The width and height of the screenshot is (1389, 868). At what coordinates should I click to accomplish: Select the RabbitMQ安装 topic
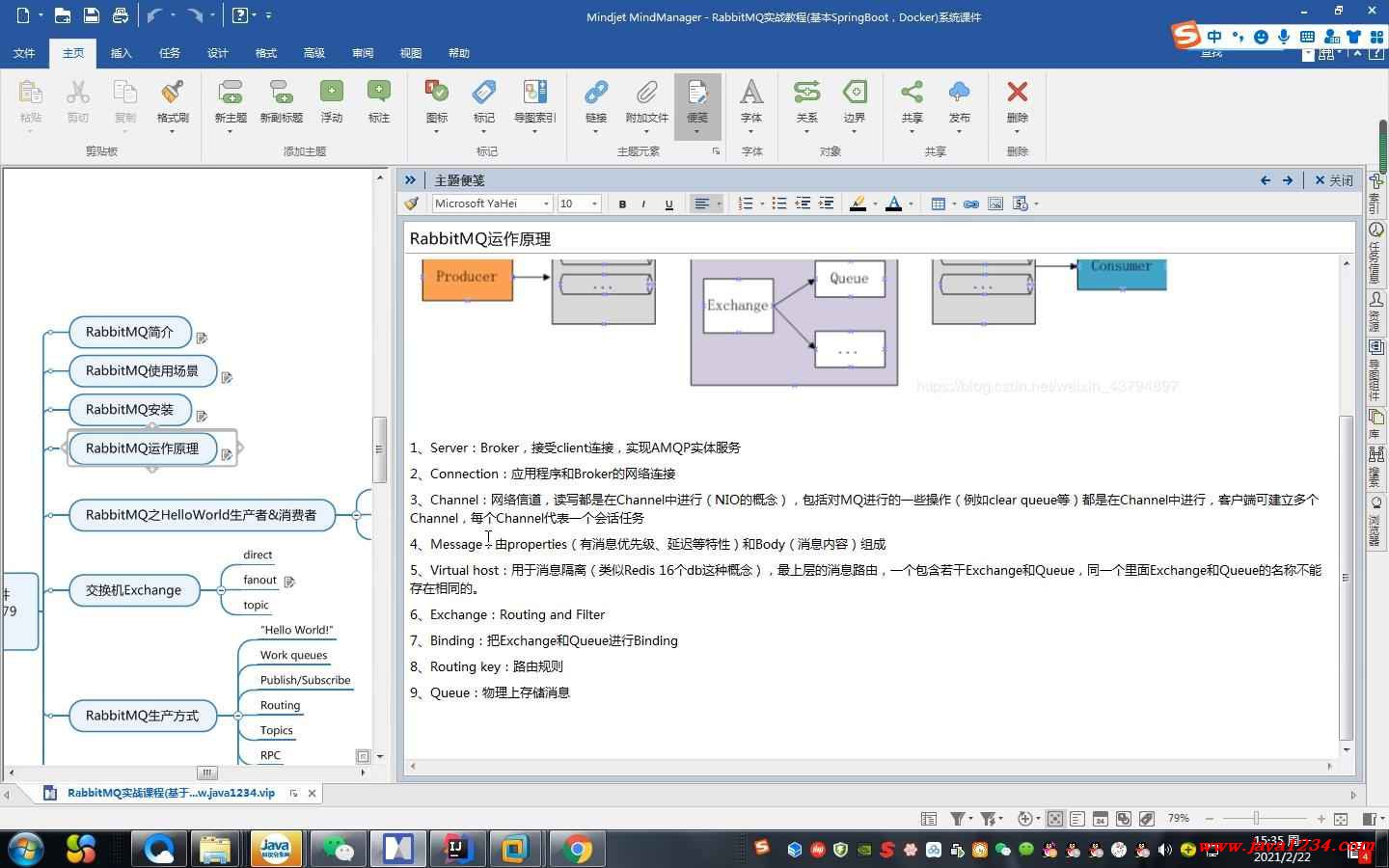[x=129, y=409]
